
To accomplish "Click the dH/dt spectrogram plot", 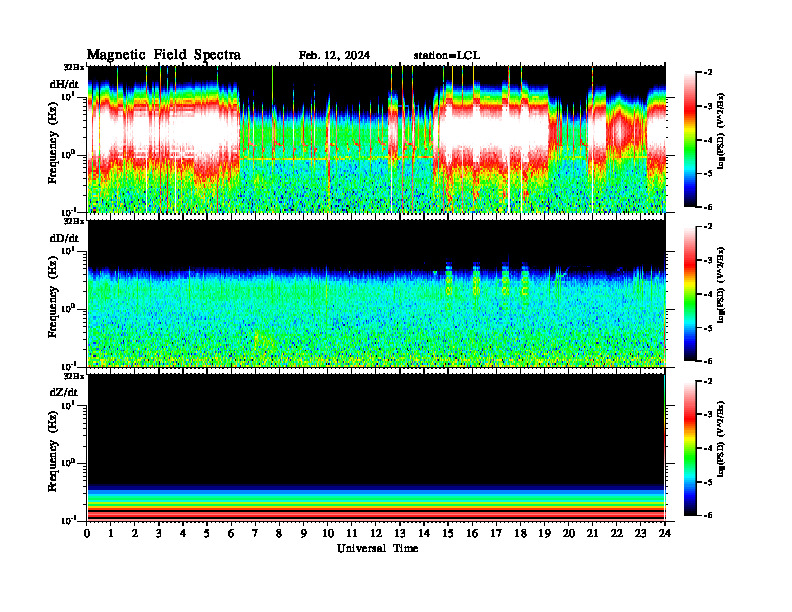I will pos(377,139).
